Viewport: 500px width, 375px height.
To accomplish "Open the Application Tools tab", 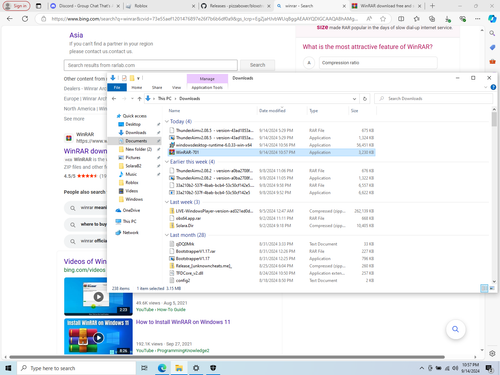I will point(207,87).
